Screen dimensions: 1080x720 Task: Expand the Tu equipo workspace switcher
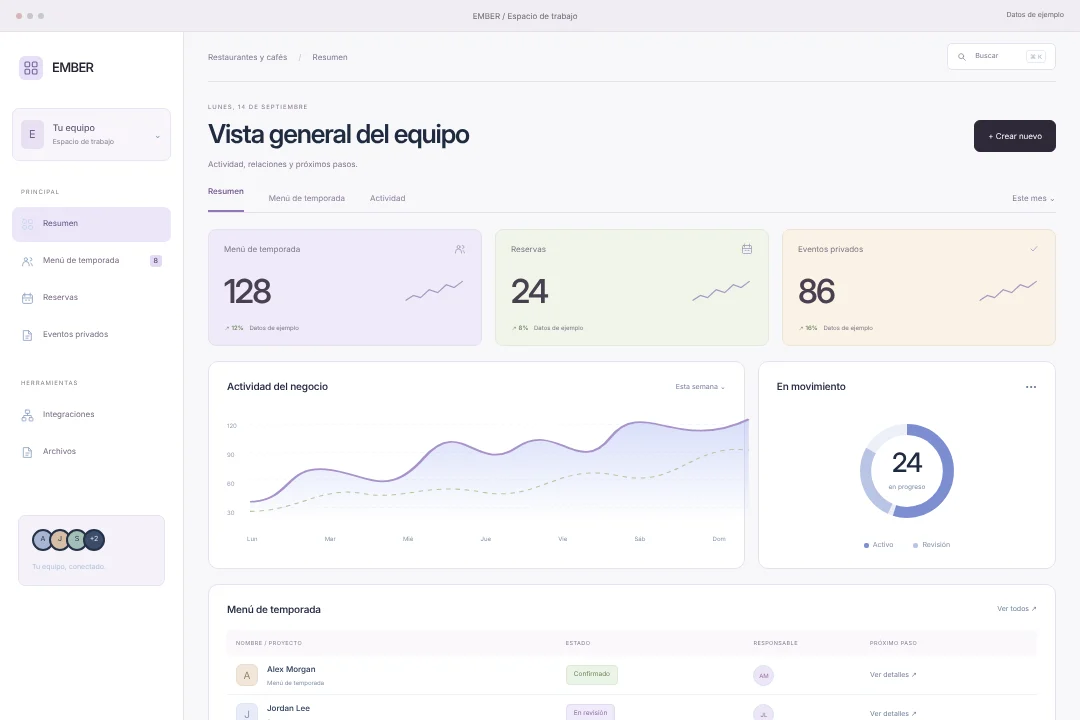91,134
